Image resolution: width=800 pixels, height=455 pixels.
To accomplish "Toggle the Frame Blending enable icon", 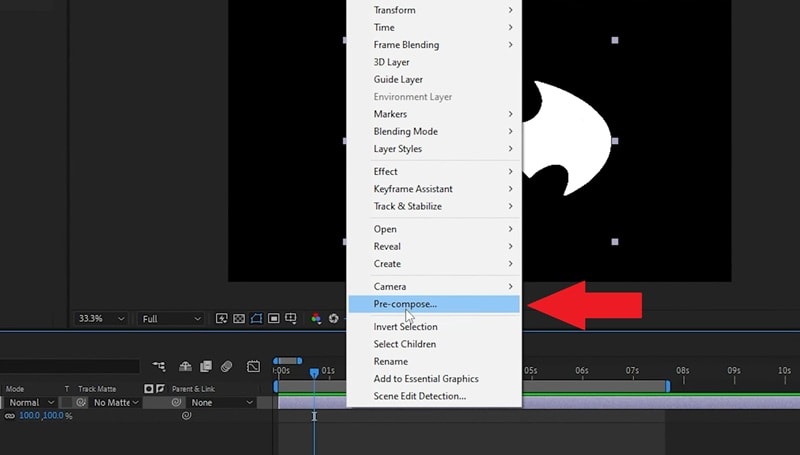I will (206, 366).
